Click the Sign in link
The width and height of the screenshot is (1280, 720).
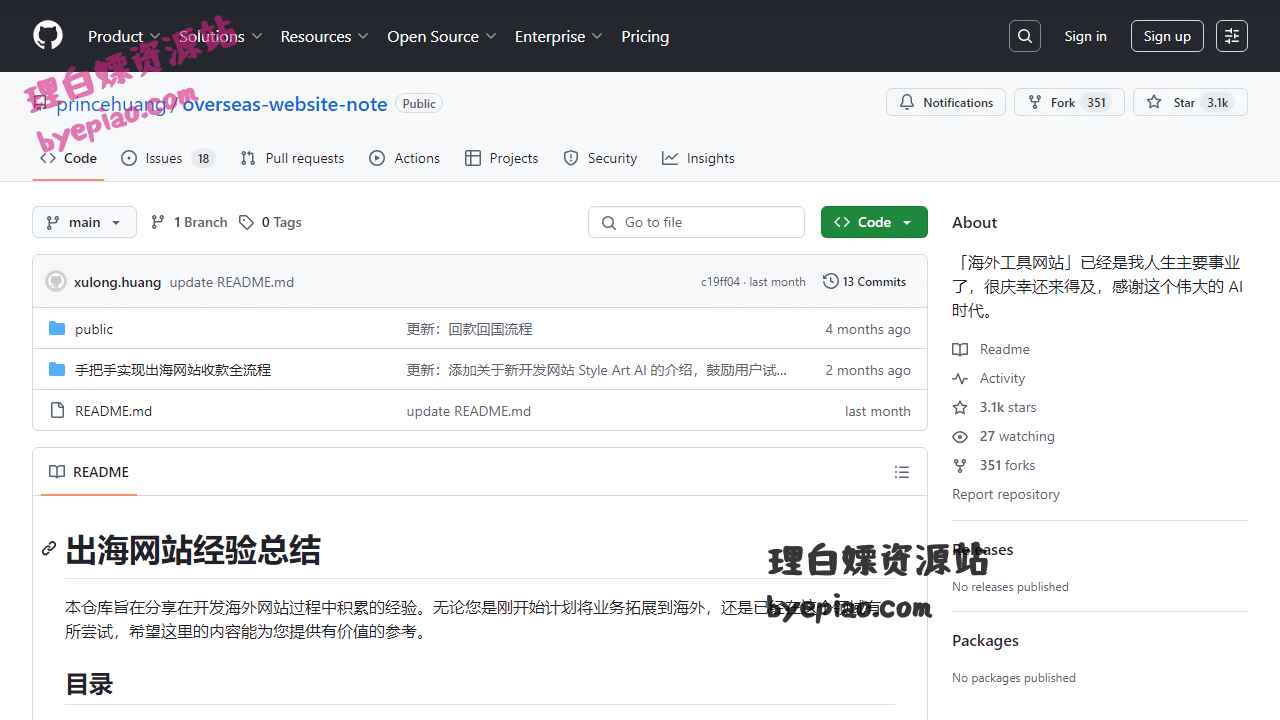1085,36
